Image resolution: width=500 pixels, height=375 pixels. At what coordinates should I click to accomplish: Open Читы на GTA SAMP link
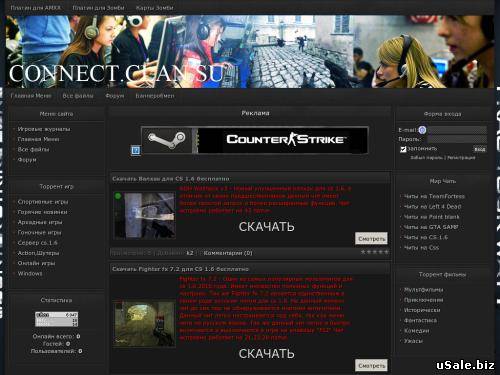(431, 227)
